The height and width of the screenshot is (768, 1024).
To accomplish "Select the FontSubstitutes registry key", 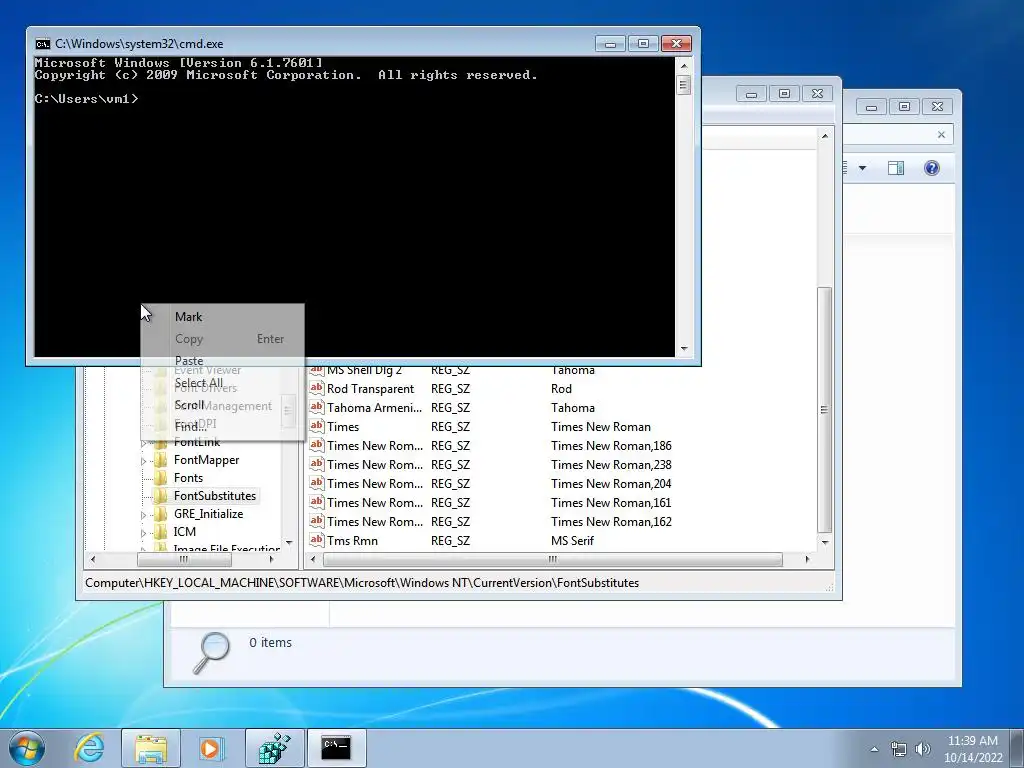I will click(x=215, y=496).
